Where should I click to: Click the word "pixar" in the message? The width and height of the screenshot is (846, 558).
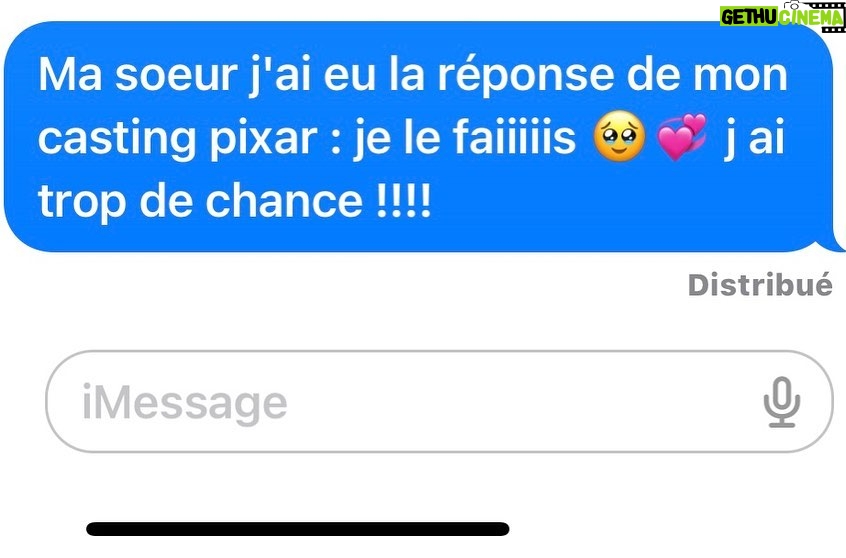point(263,138)
